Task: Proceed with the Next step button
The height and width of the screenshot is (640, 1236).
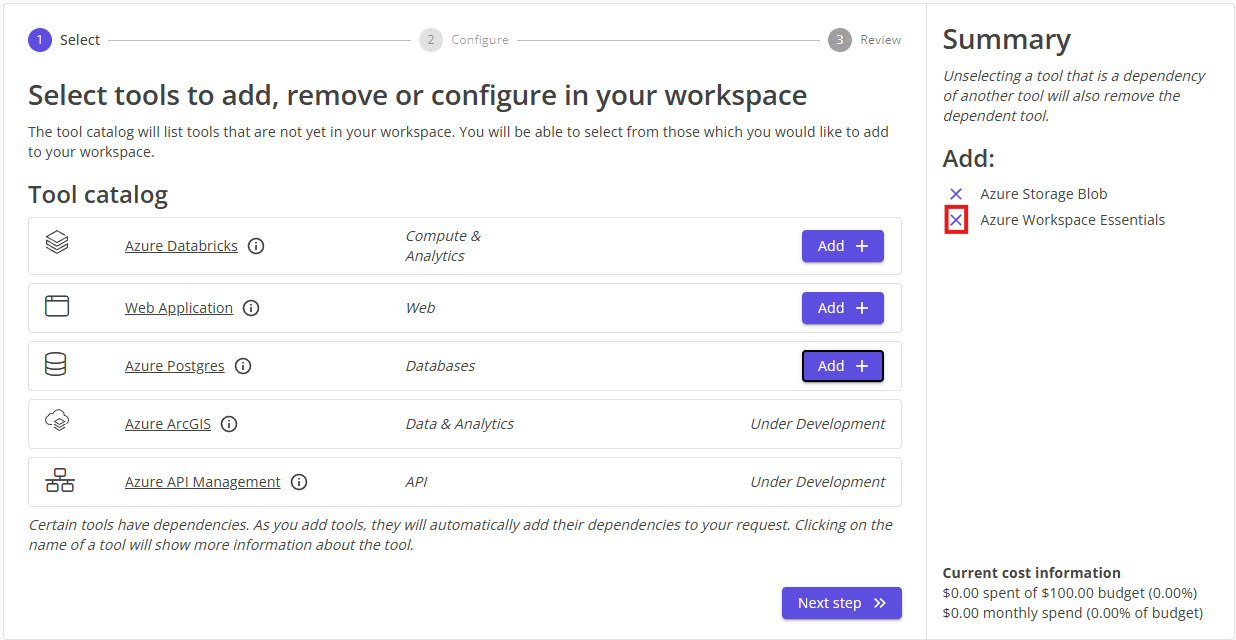Action: (841, 603)
